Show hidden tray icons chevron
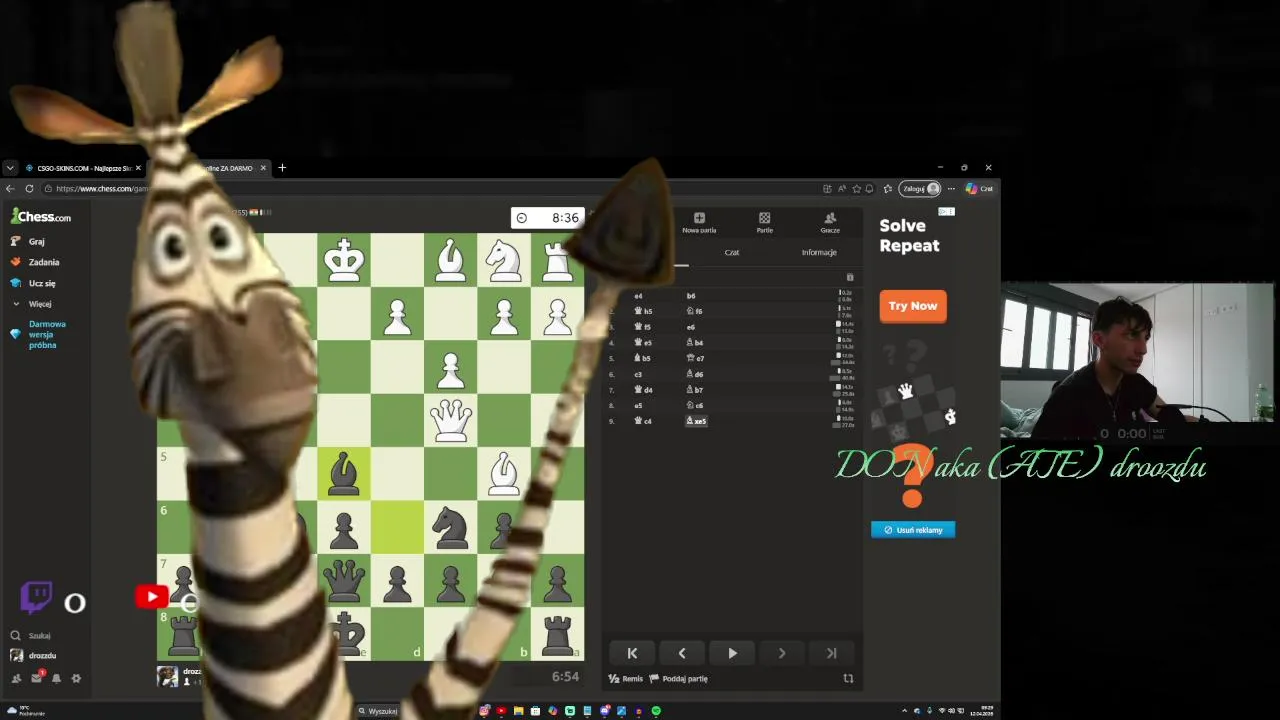This screenshot has width=1280, height=720. (906, 711)
